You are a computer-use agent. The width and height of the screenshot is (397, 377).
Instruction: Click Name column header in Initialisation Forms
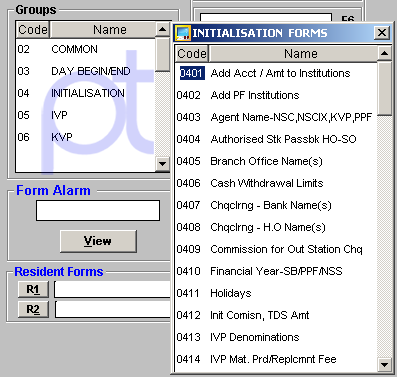(x=293, y=54)
